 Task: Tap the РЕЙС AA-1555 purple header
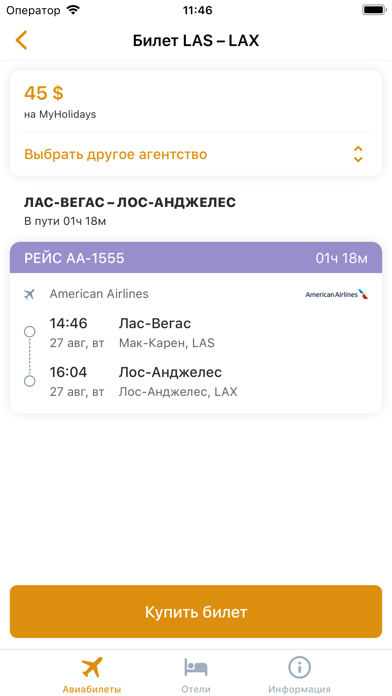(x=196, y=258)
